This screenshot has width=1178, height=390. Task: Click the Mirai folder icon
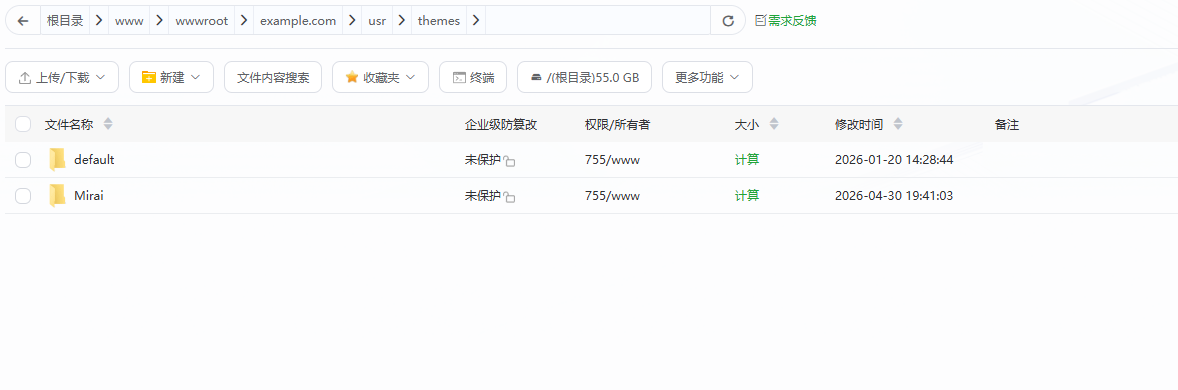[x=58, y=195]
